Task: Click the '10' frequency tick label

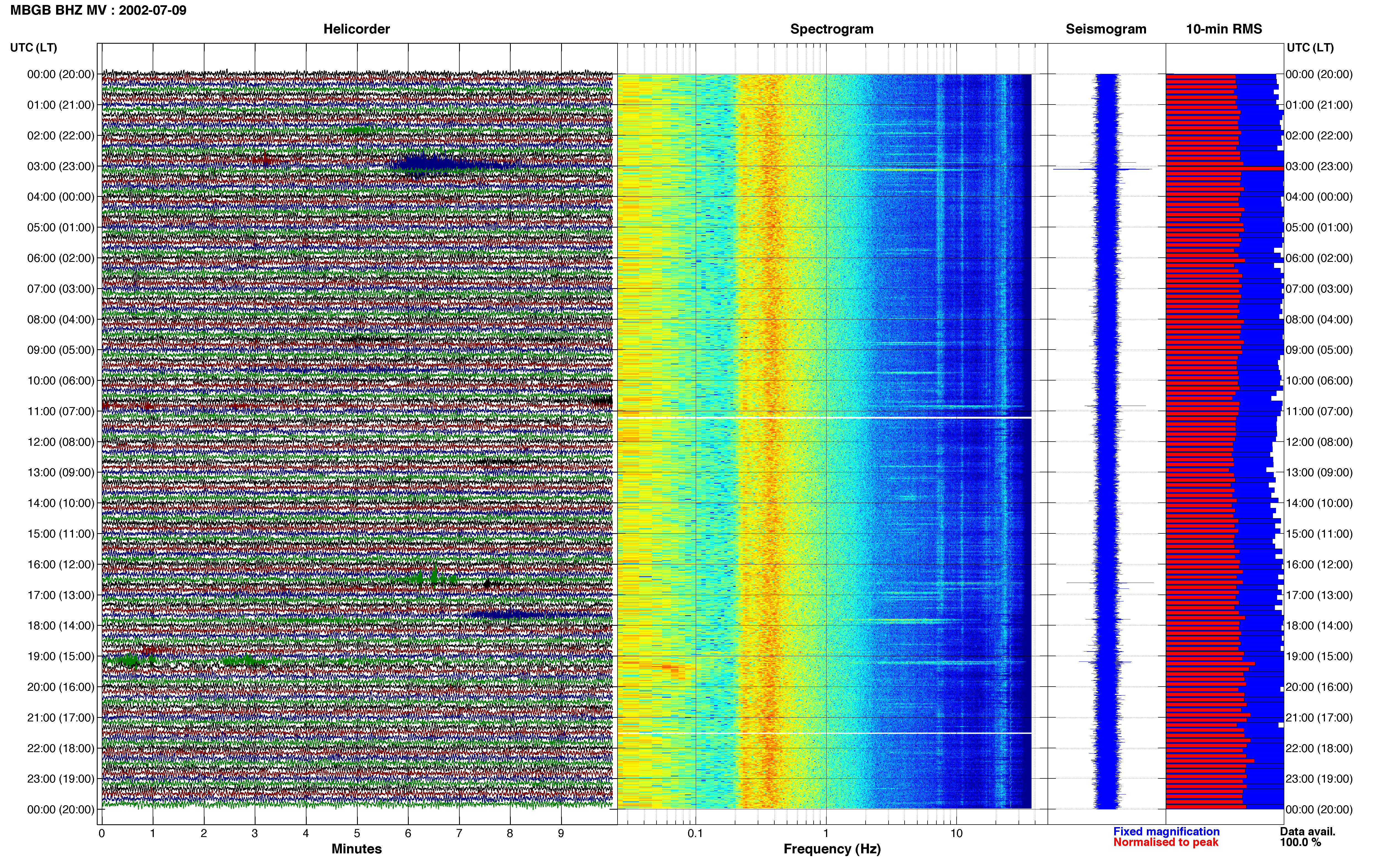Action: 956,833
